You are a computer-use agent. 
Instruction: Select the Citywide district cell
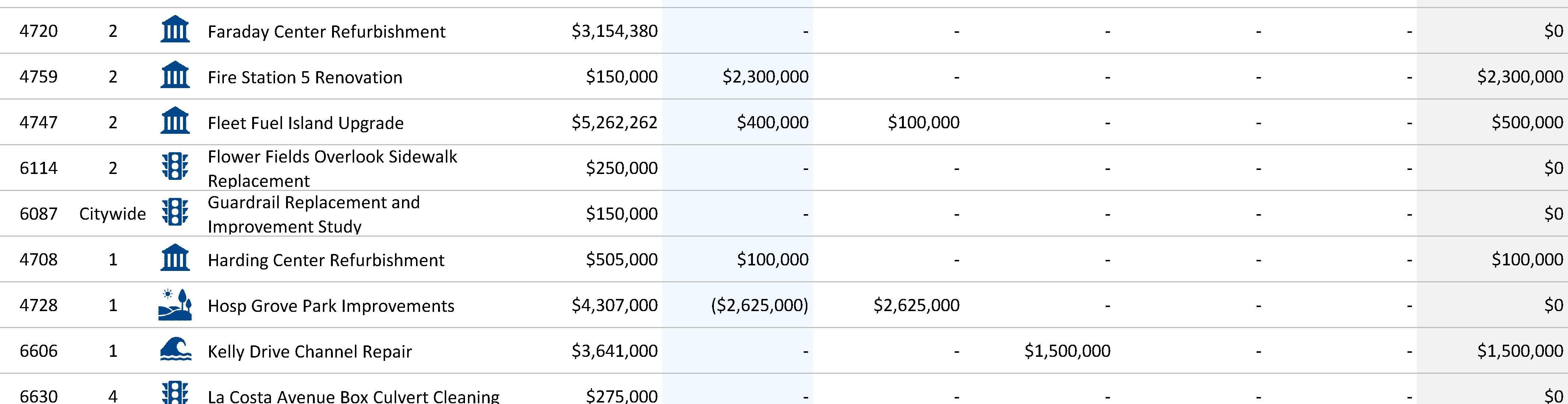pyautogui.click(x=113, y=214)
